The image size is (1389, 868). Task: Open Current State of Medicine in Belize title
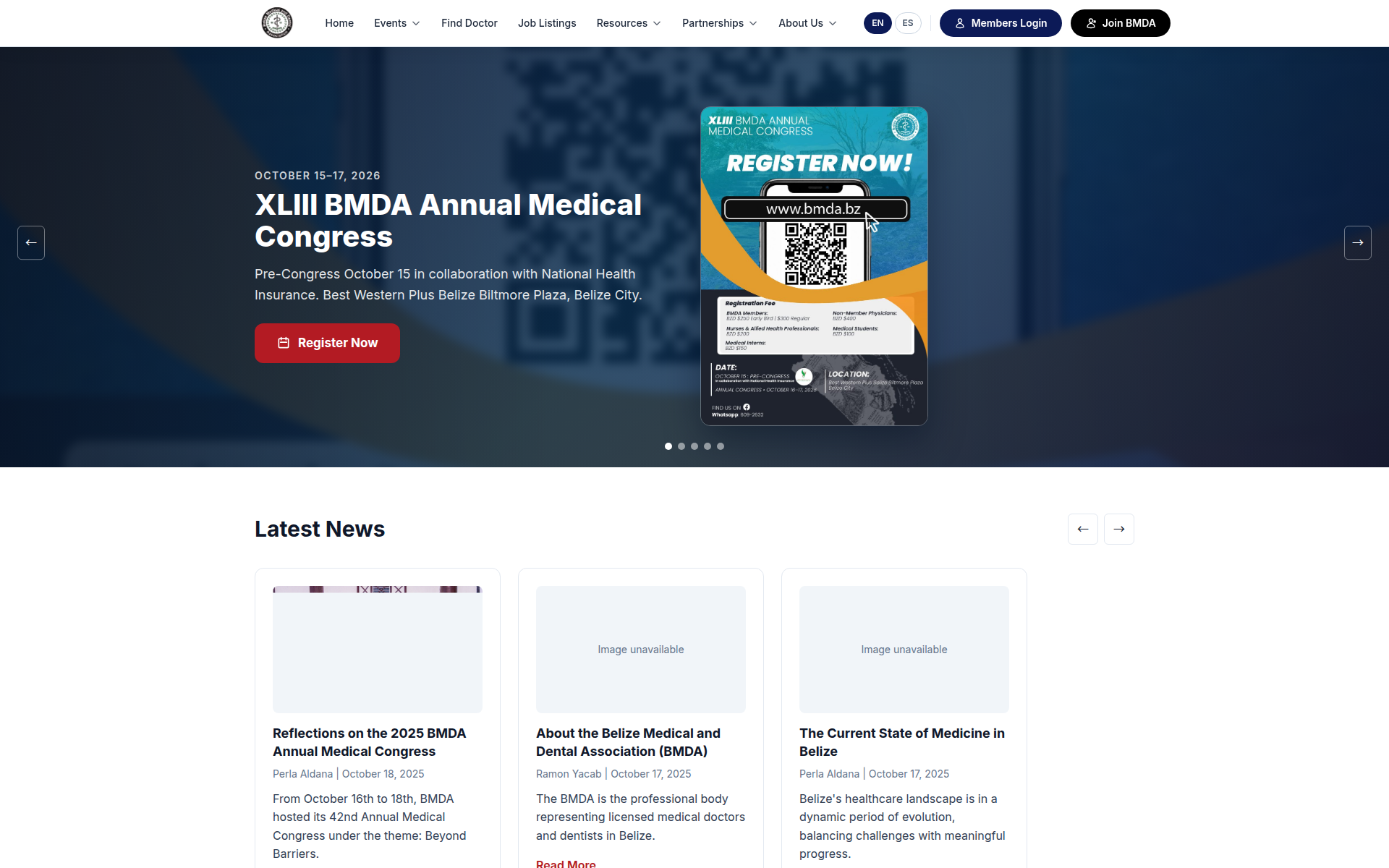(x=902, y=742)
